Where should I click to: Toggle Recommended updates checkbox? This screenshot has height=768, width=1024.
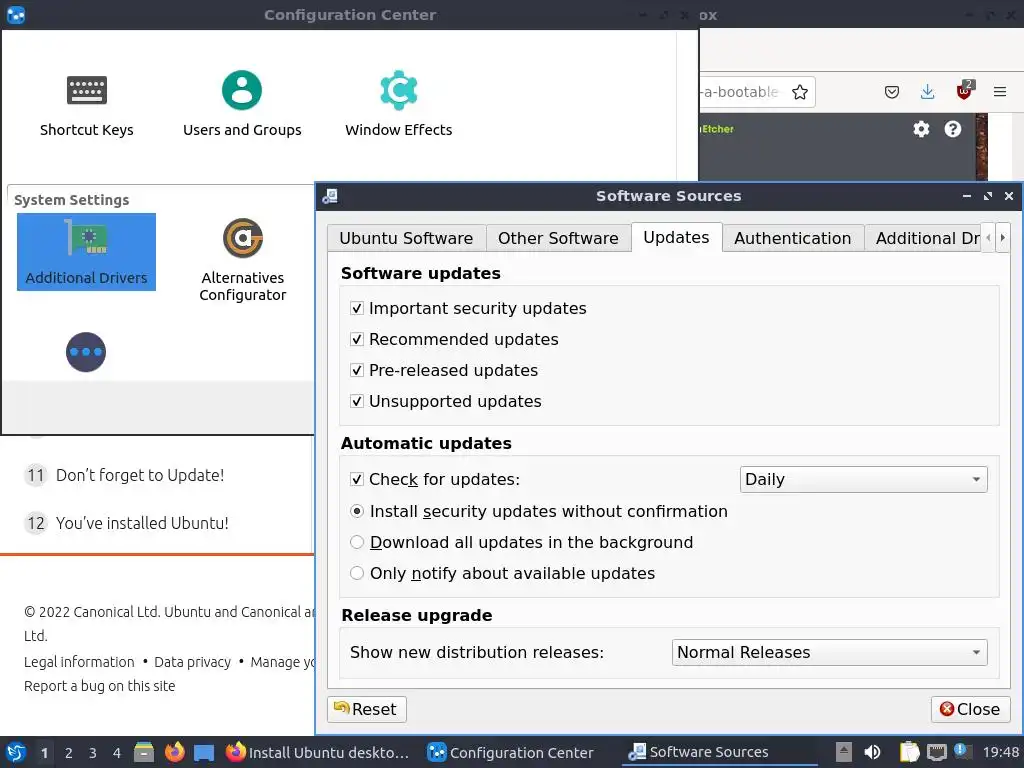pos(357,340)
